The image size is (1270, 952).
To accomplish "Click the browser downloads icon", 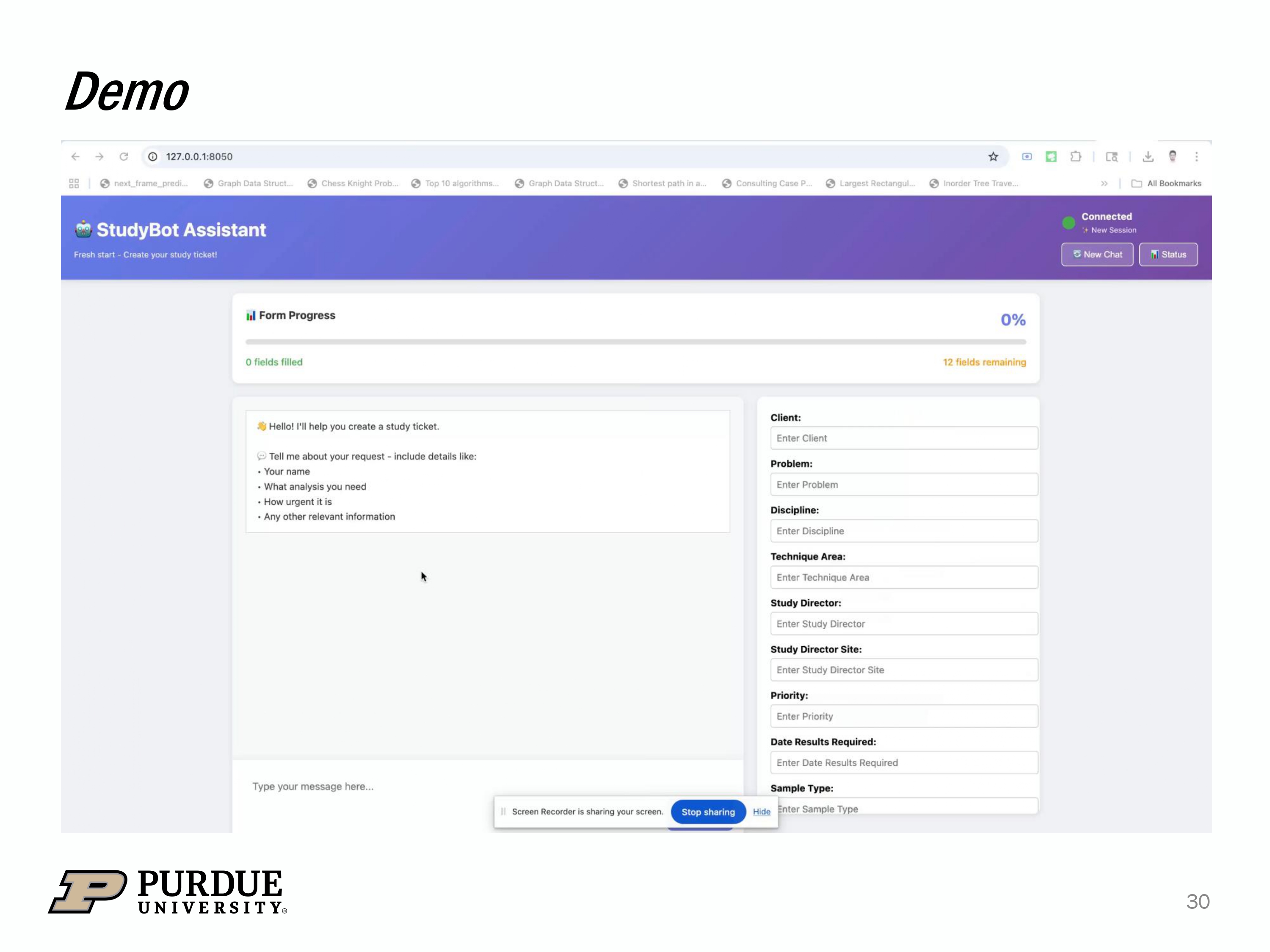I will click(x=1148, y=157).
